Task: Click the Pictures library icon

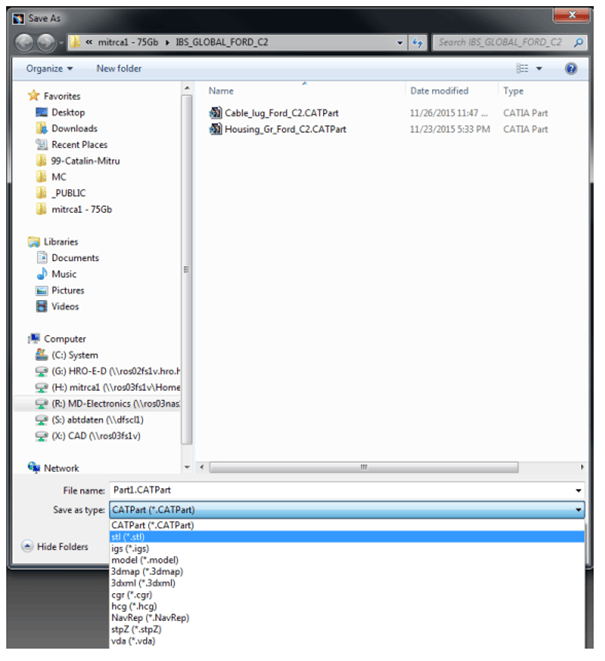Action: (x=41, y=290)
